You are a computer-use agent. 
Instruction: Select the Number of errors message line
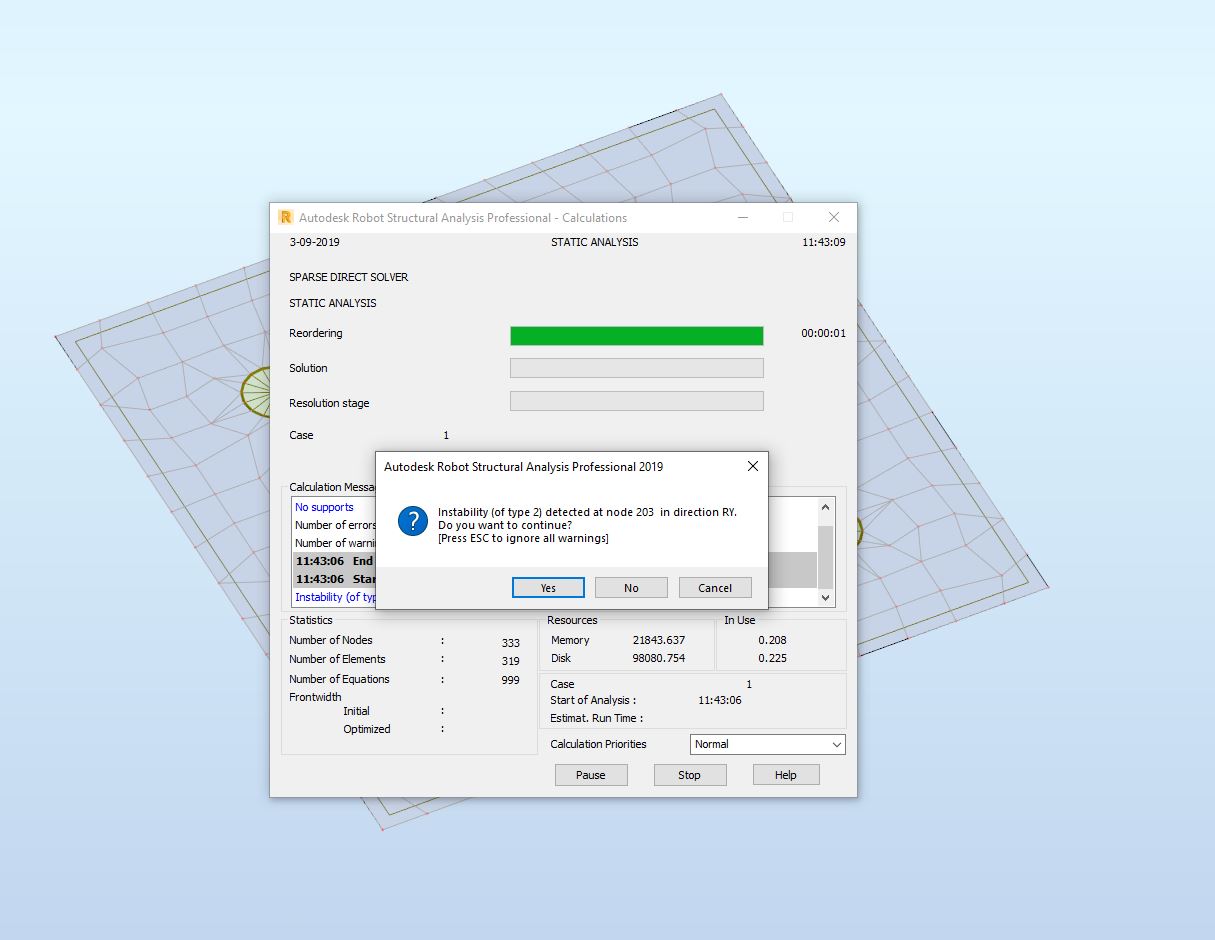tap(333, 525)
